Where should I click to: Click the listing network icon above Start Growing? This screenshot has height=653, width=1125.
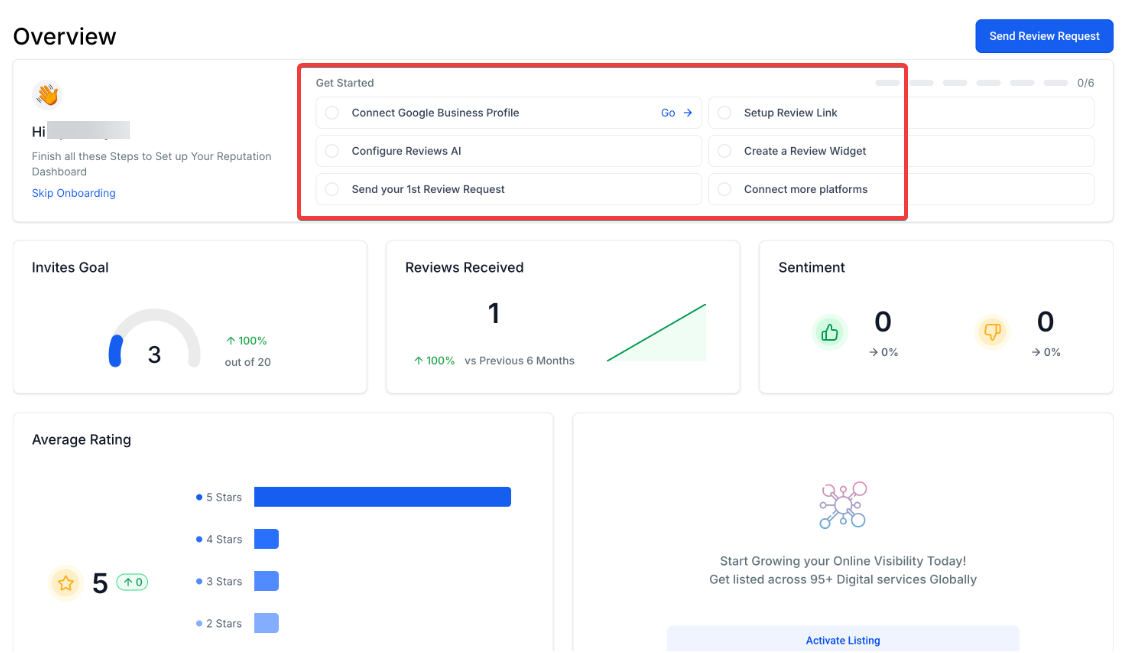click(x=843, y=505)
